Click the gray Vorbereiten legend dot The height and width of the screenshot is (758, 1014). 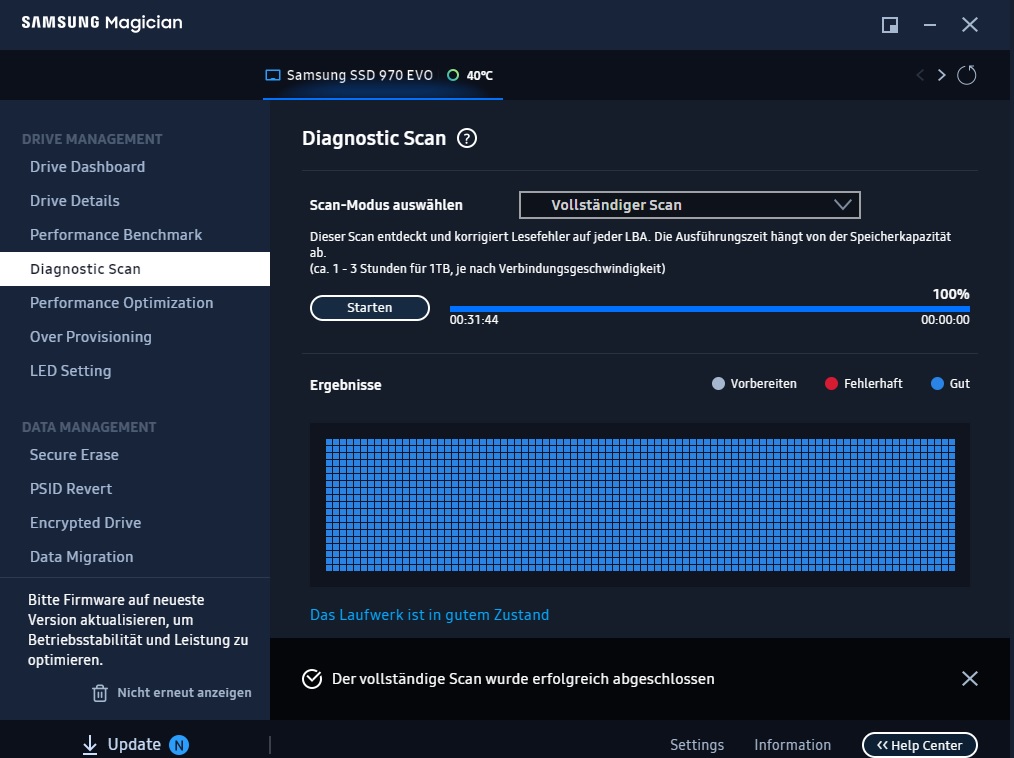(x=718, y=384)
